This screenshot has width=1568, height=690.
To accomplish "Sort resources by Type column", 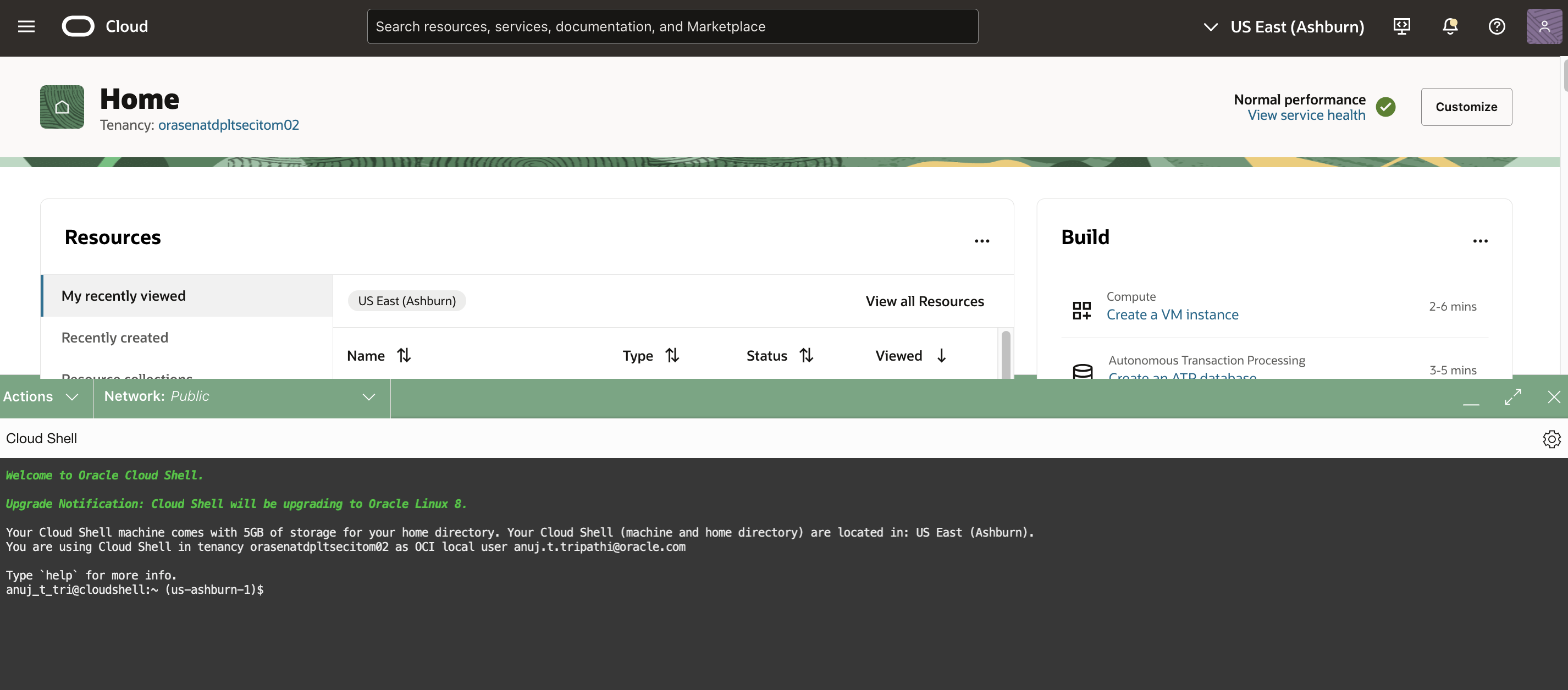I will pos(671,355).
